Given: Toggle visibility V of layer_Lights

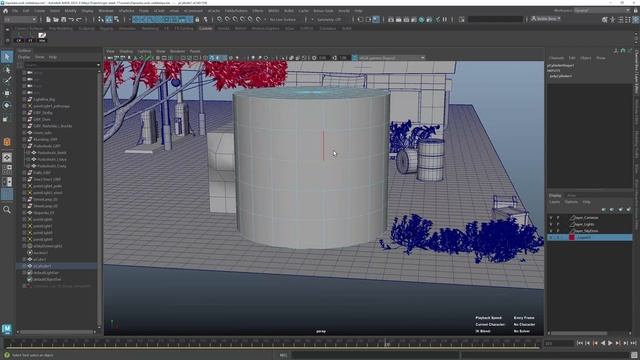Looking at the screenshot, I should click(x=551, y=224).
